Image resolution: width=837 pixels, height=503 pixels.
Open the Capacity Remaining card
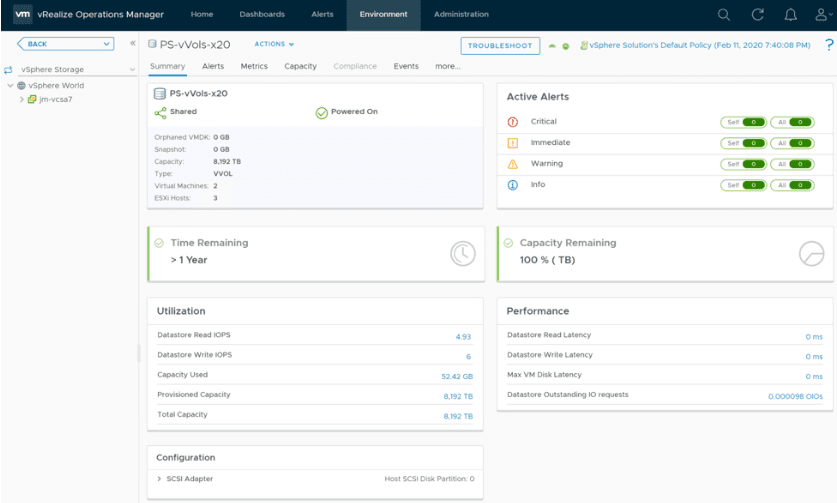665,254
